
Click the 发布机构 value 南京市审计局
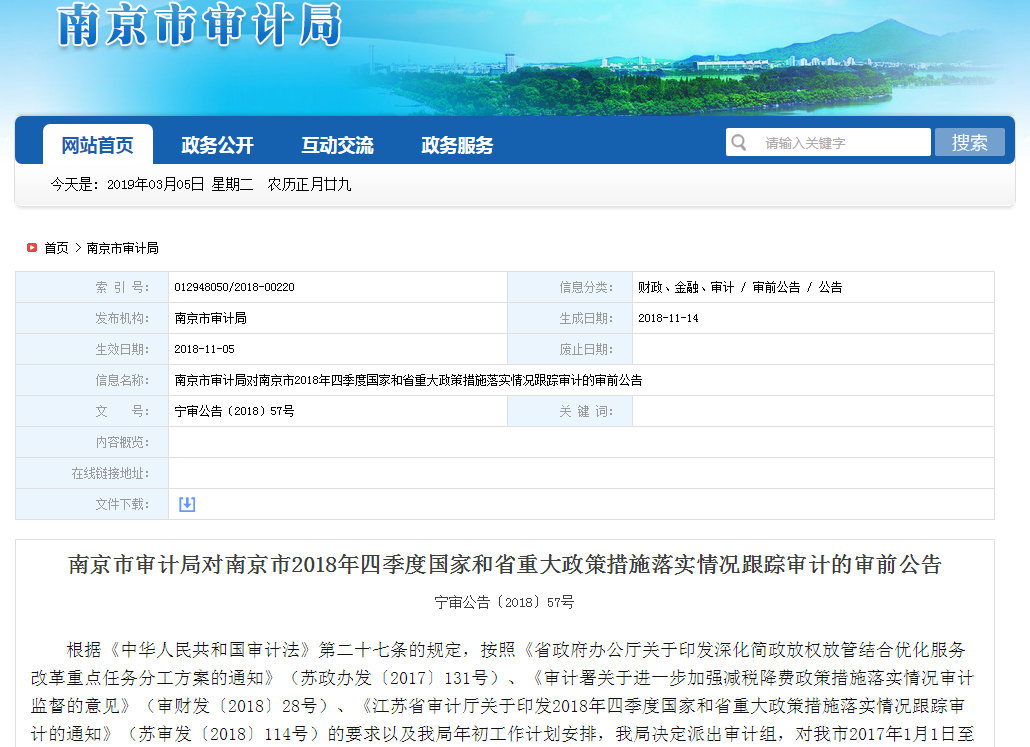[x=210, y=318]
